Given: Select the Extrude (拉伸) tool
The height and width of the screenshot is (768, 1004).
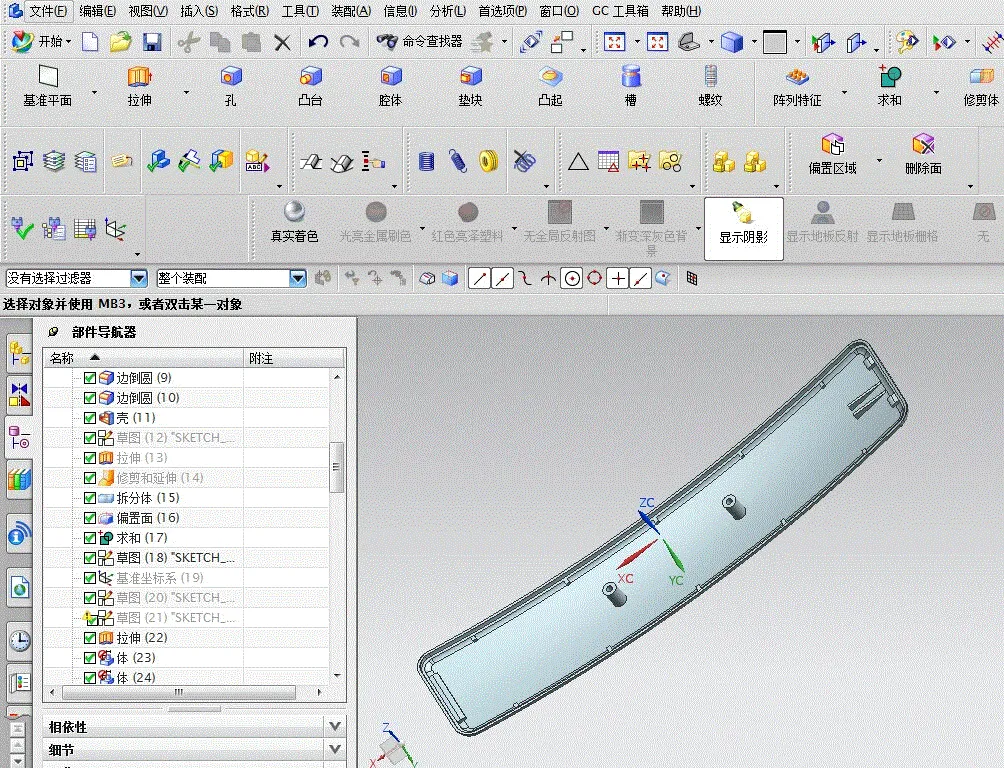Looking at the screenshot, I should [x=139, y=86].
